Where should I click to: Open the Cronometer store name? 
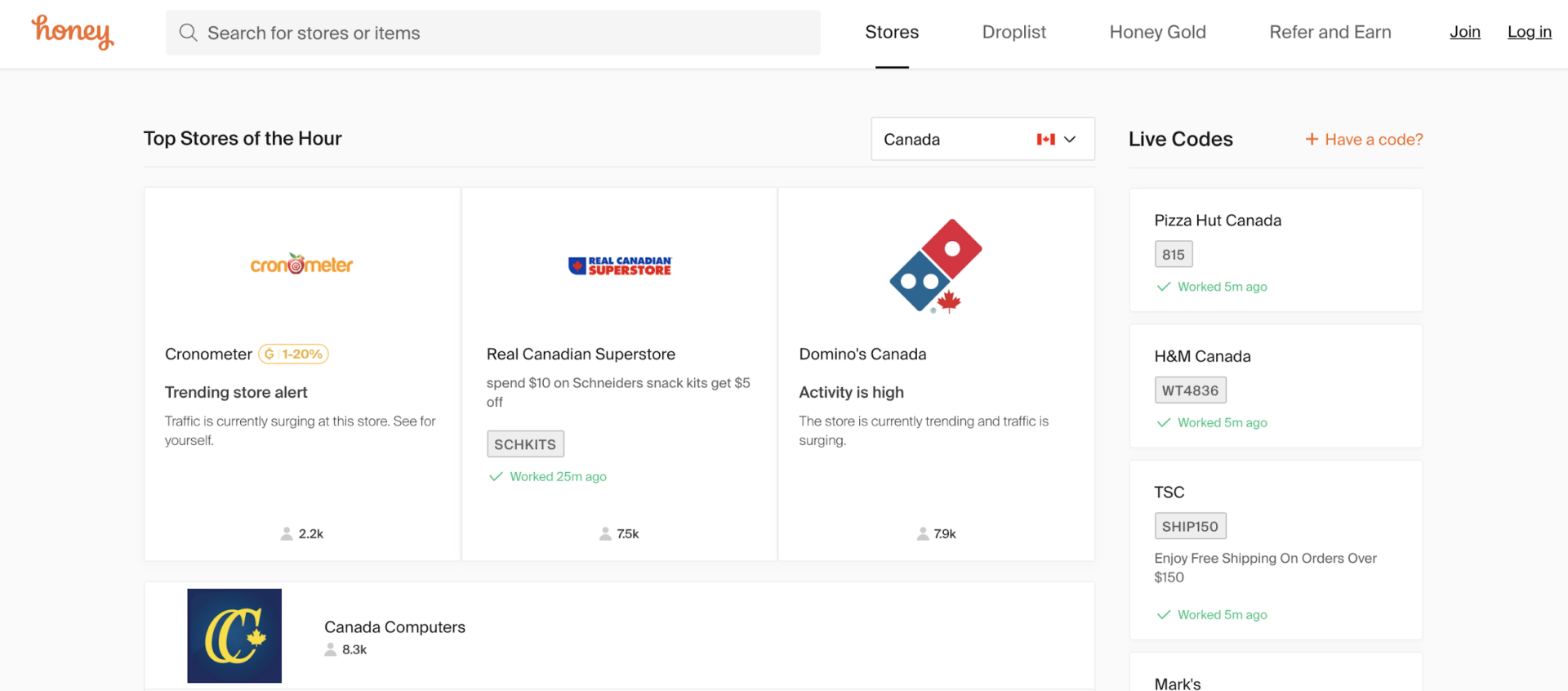[x=208, y=354]
